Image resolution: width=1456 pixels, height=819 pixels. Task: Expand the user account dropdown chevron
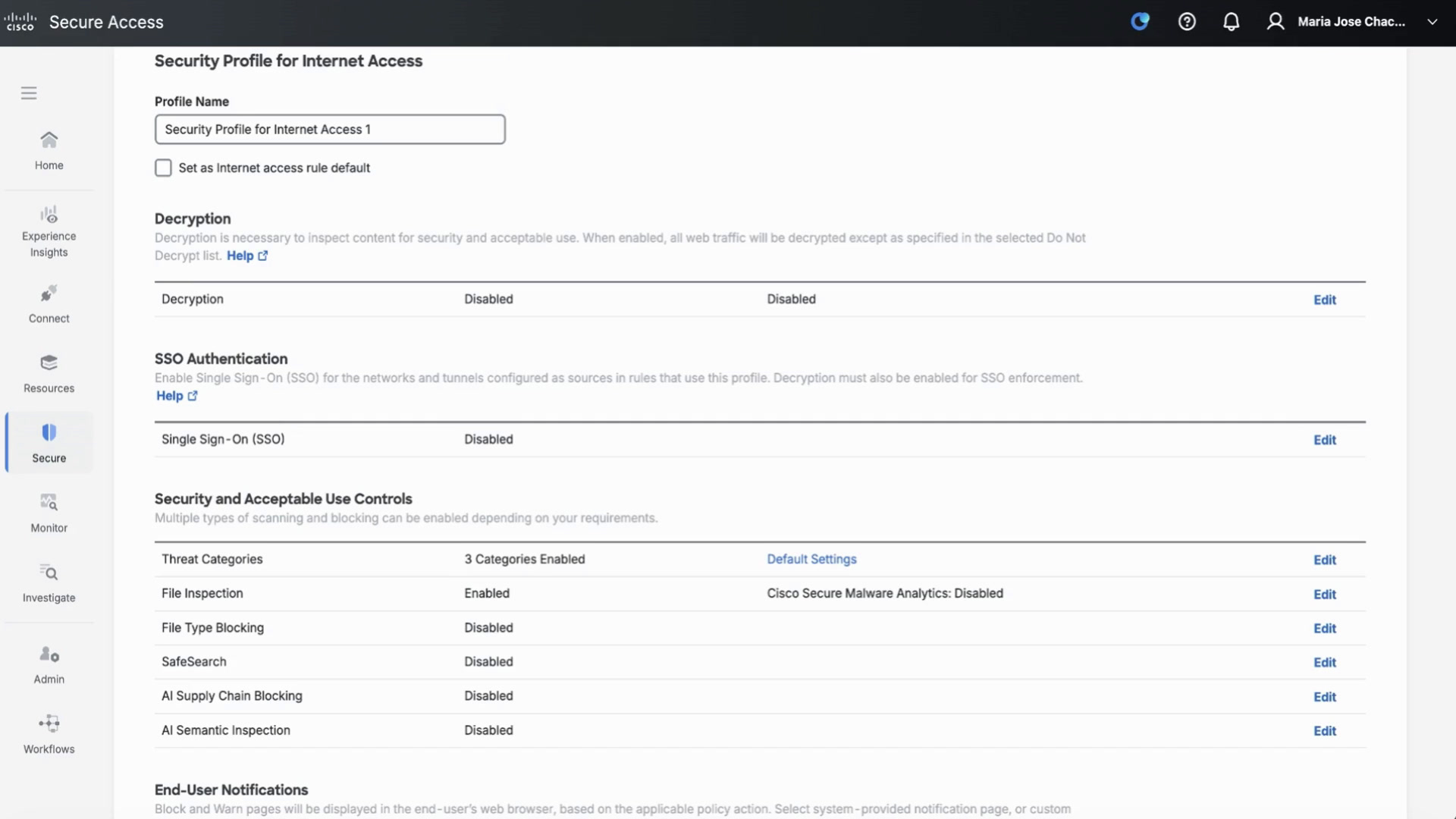[x=1432, y=22]
